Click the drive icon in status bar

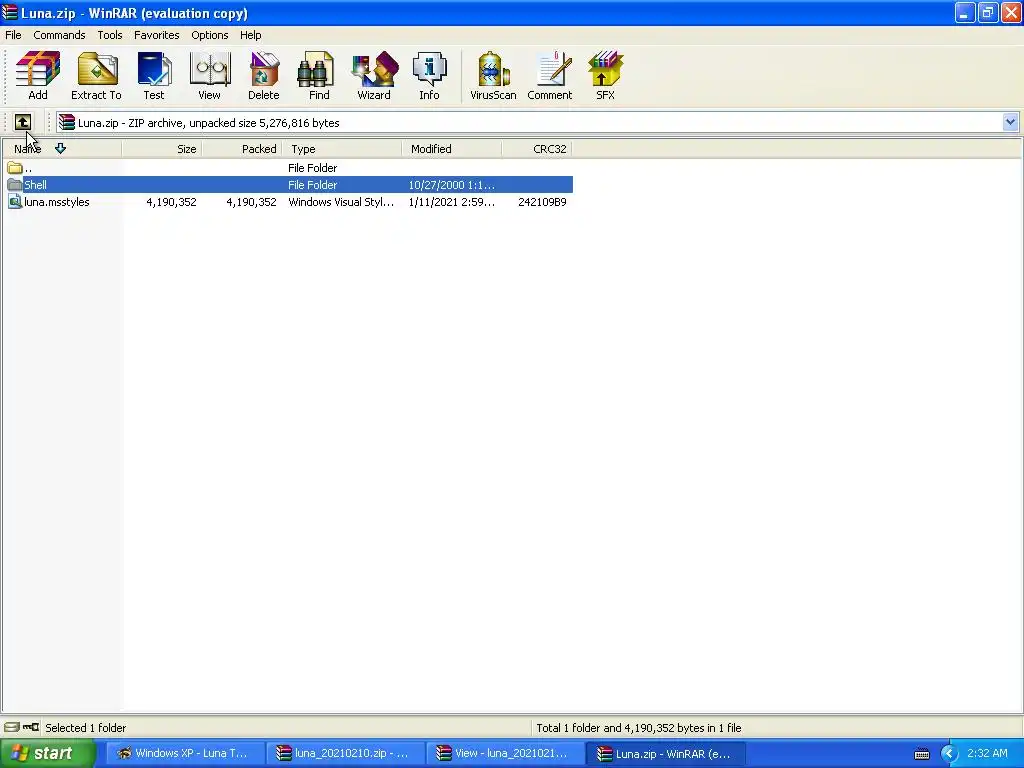12,727
